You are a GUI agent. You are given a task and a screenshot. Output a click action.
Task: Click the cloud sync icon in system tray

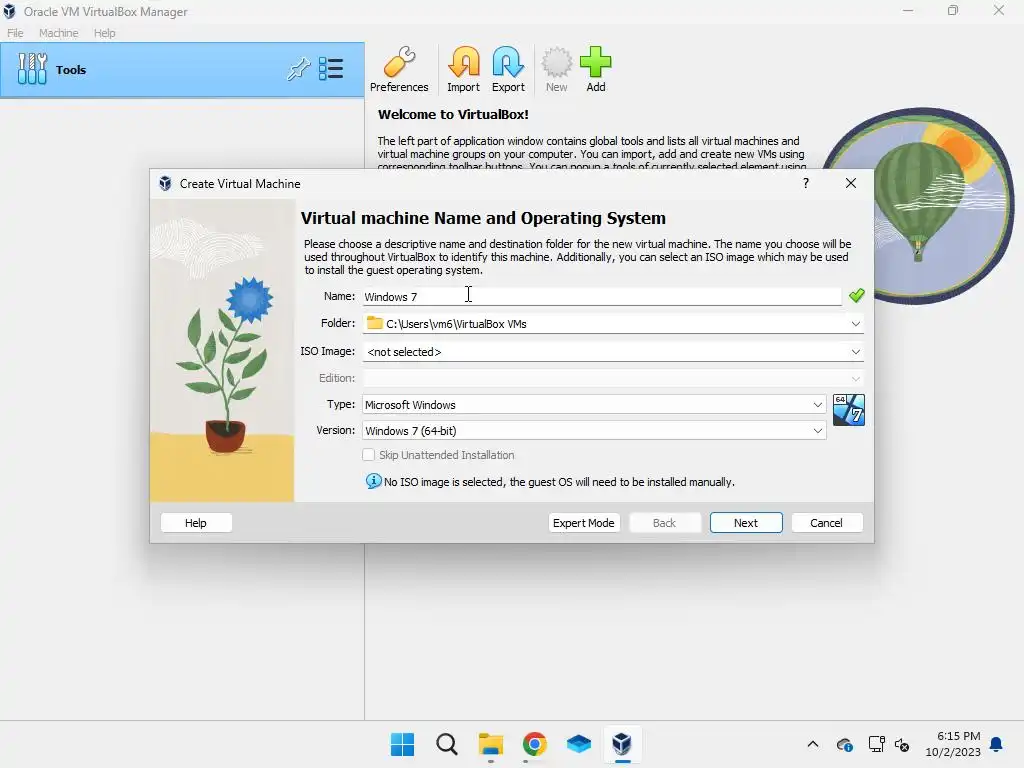(x=844, y=744)
